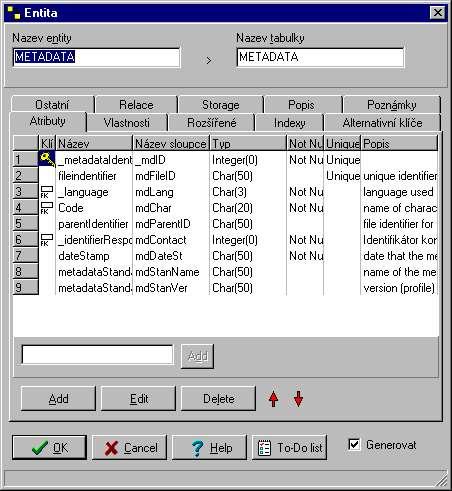Move attribute down with red down arrow

[298, 399]
